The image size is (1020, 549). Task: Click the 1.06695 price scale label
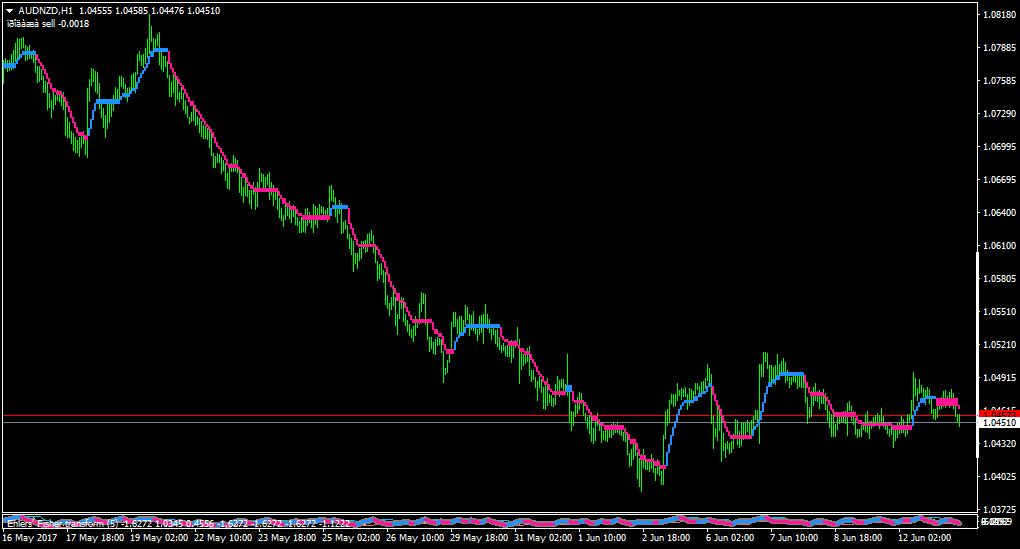(999, 180)
